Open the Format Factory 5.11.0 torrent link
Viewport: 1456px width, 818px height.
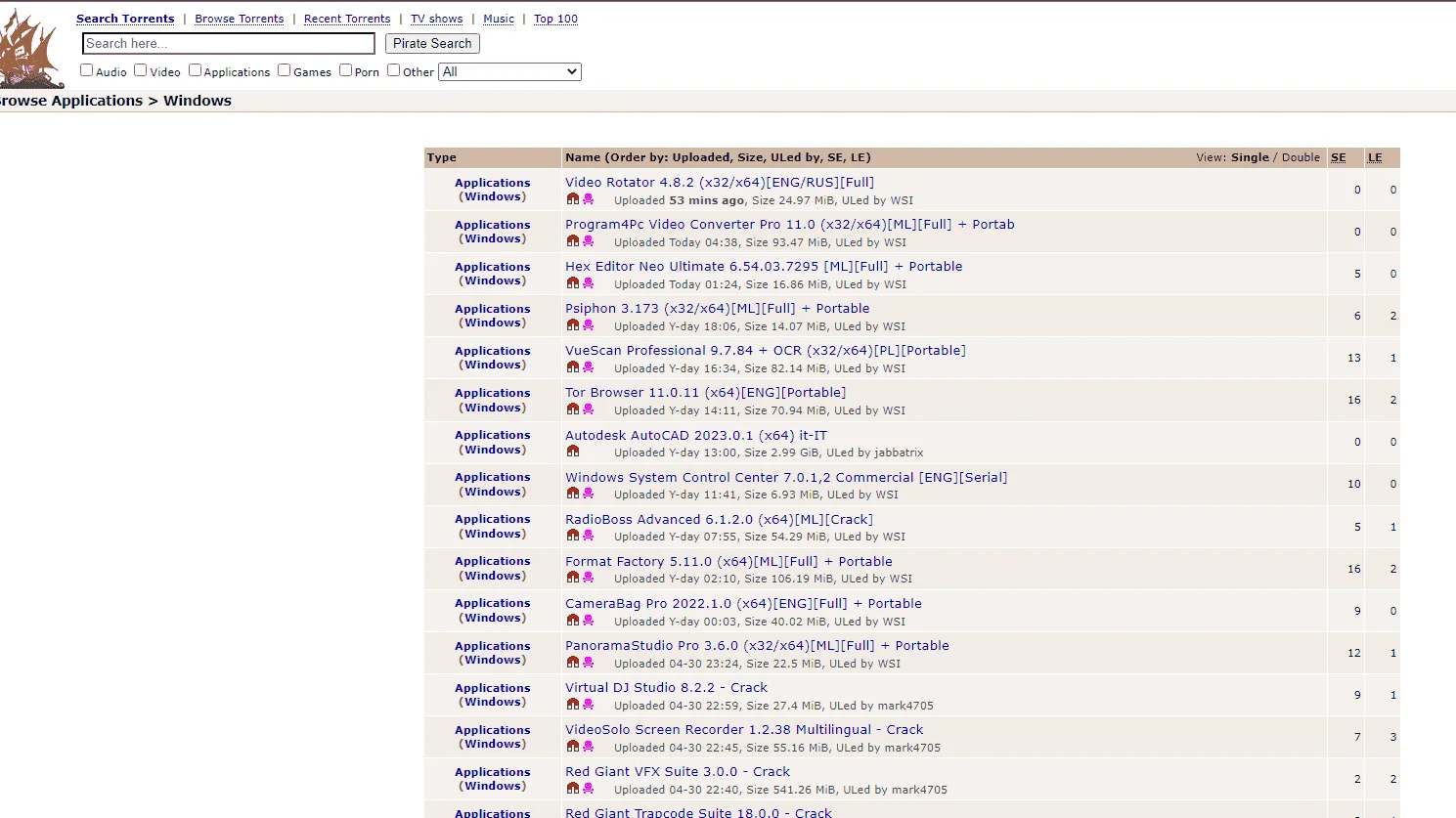point(729,561)
